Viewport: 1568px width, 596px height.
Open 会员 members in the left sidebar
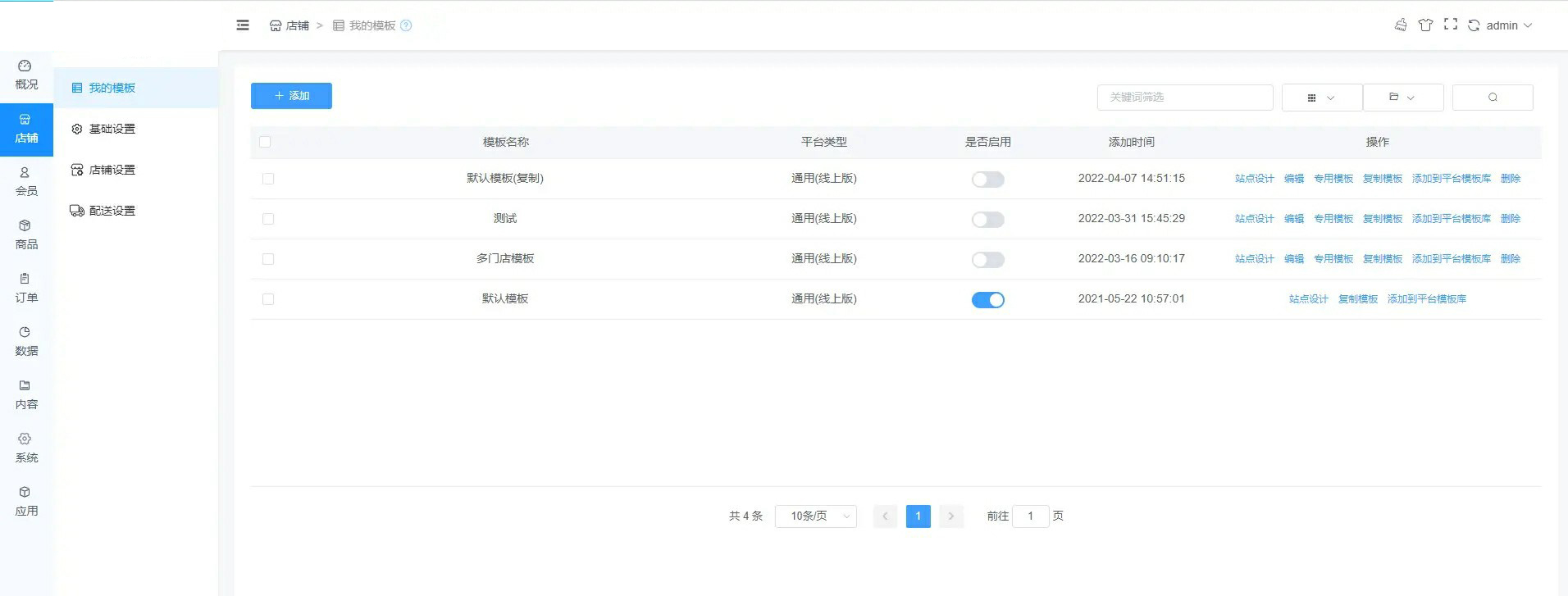pyautogui.click(x=26, y=182)
